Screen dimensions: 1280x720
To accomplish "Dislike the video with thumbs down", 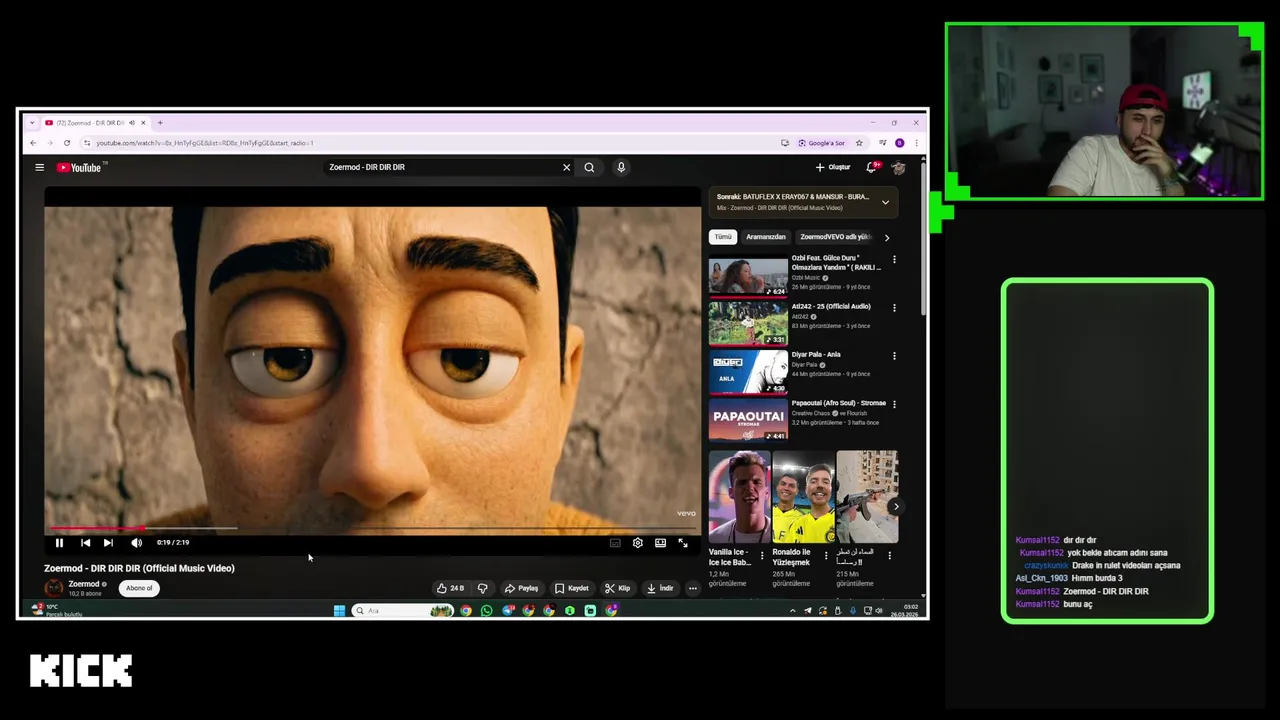I will pyautogui.click(x=482, y=588).
